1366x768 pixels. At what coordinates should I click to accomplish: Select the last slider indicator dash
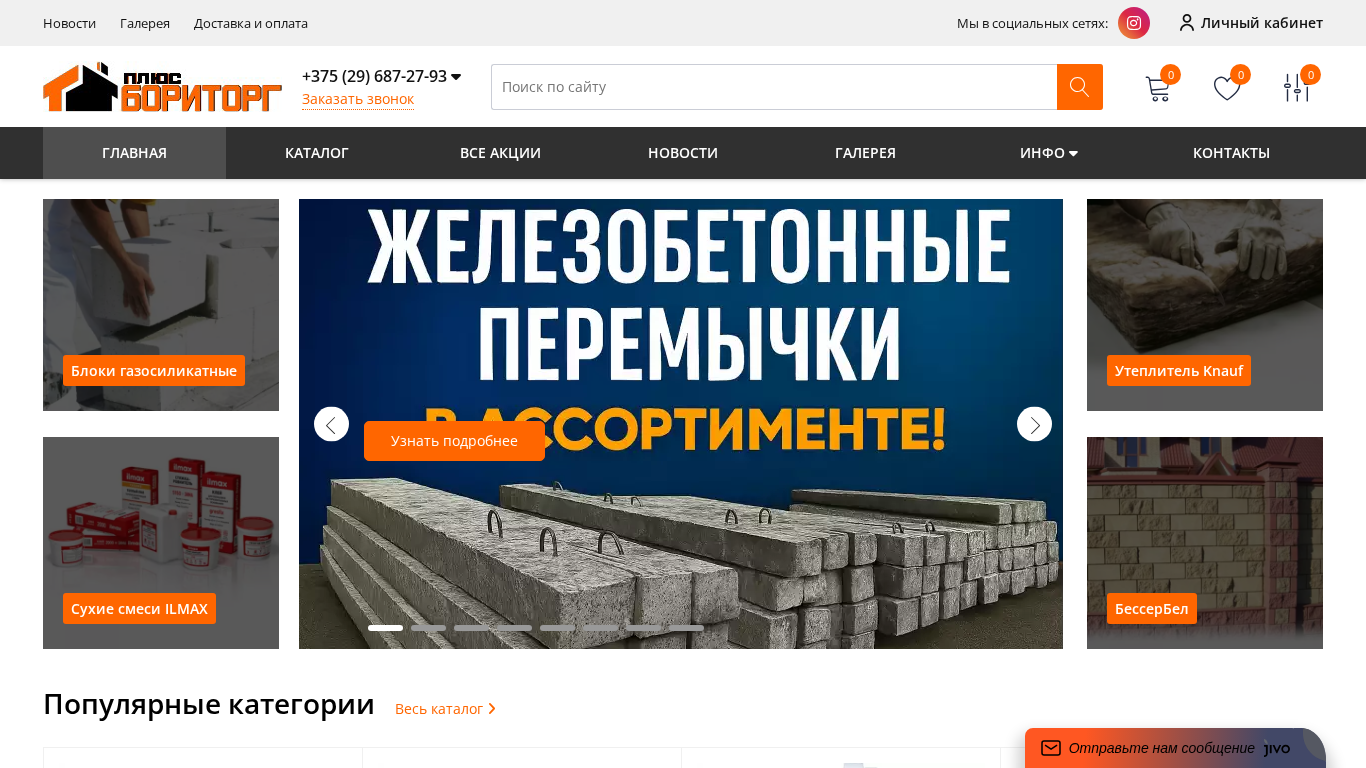pos(686,628)
